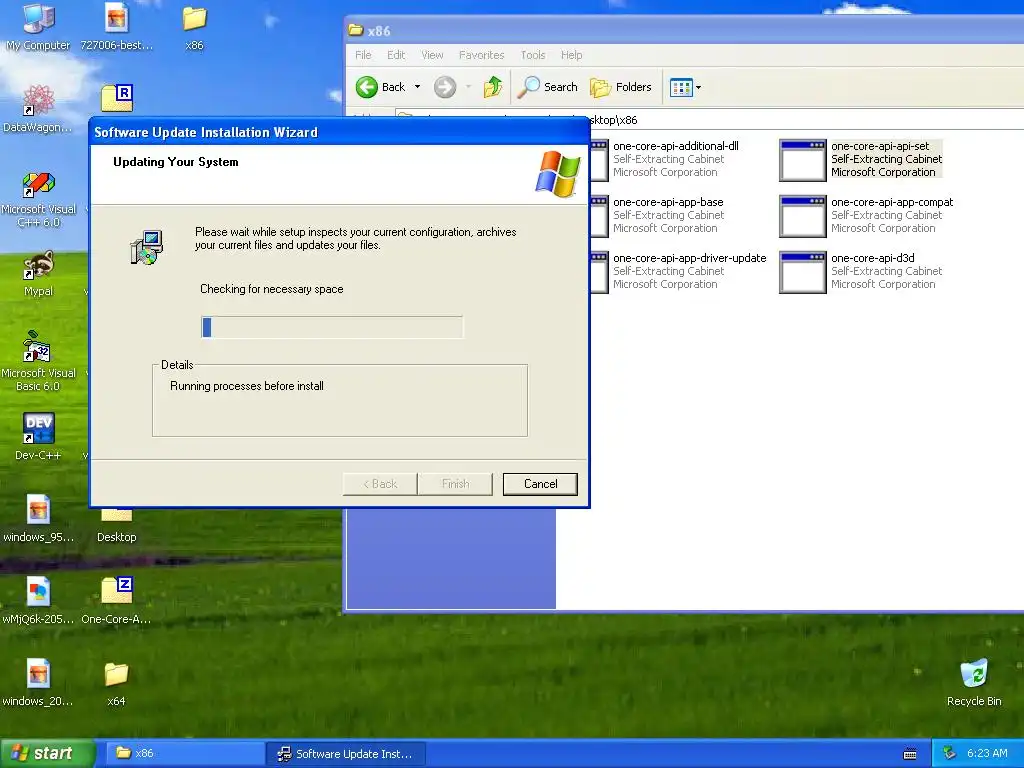Click the 6:23 AM taskbar clock
1024x768 pixels.
point(987,753)
